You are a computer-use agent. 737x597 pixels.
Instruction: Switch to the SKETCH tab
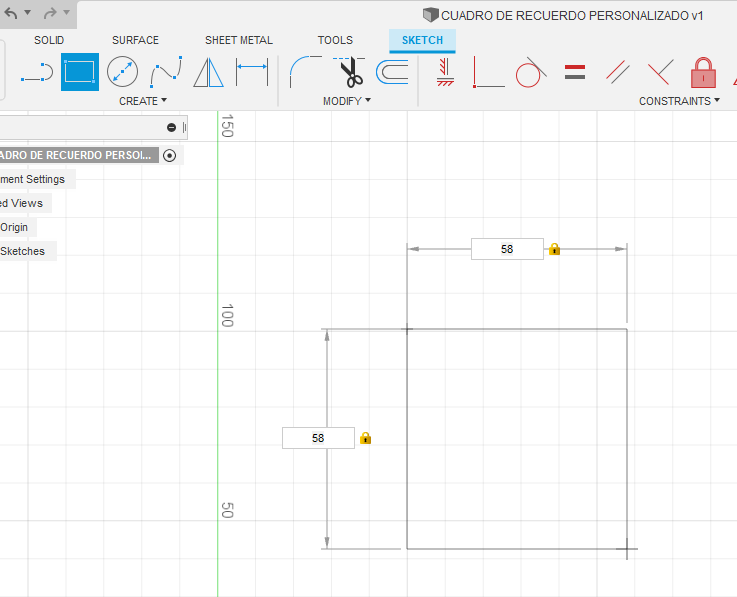click(x=422, y=40)
